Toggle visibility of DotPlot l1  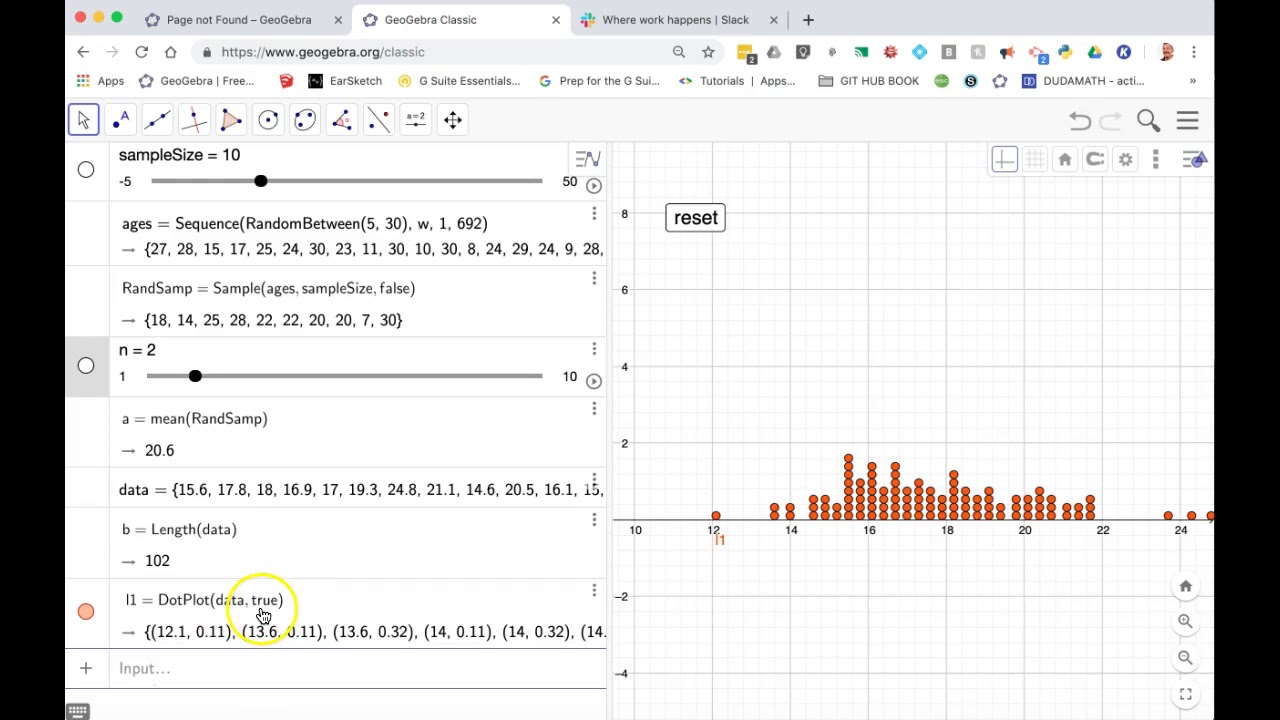[x=86, y=611]
